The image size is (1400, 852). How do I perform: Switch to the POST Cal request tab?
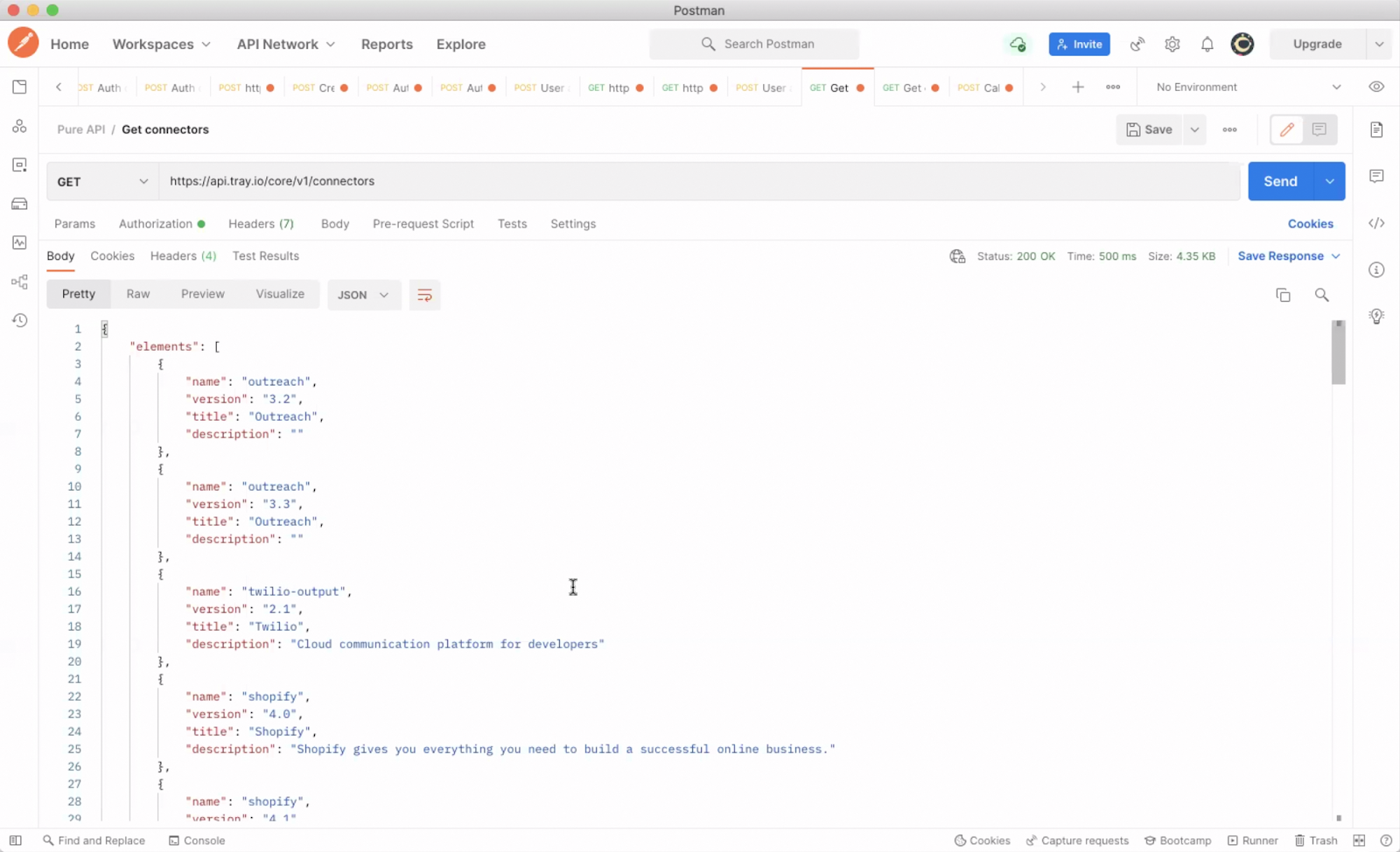pyautogui.click(x=985, y=87)
